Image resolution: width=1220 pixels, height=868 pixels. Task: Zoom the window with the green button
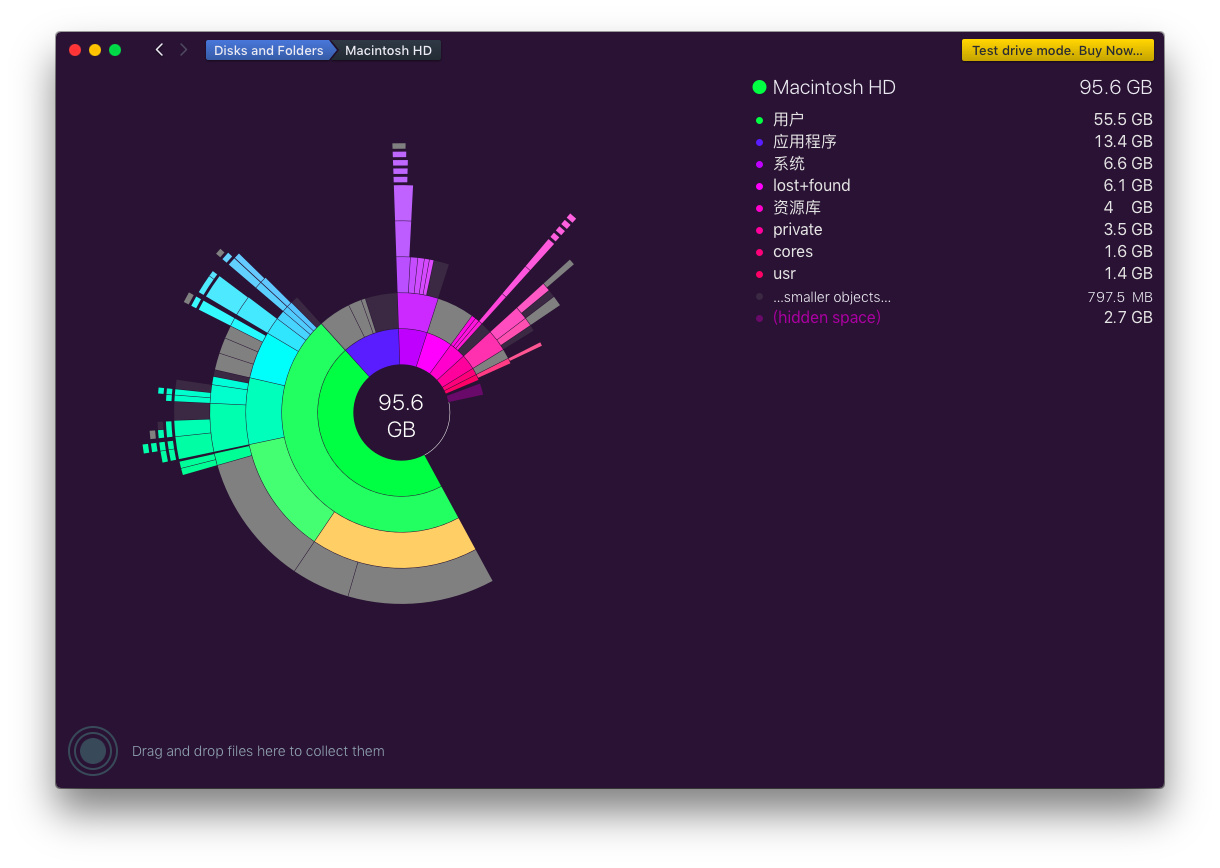(115, 50)
